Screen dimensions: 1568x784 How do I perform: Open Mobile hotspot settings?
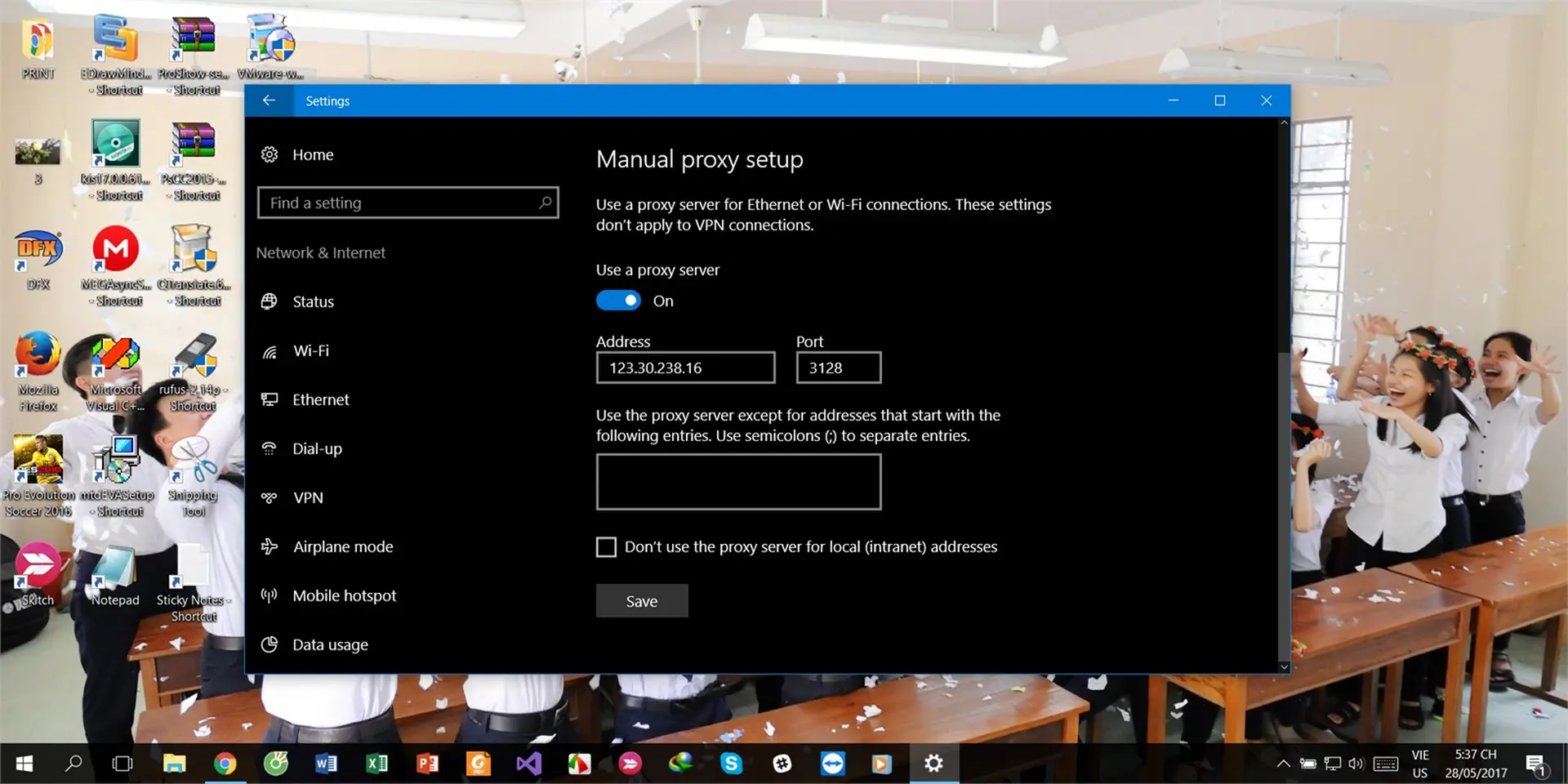[344, 595]
